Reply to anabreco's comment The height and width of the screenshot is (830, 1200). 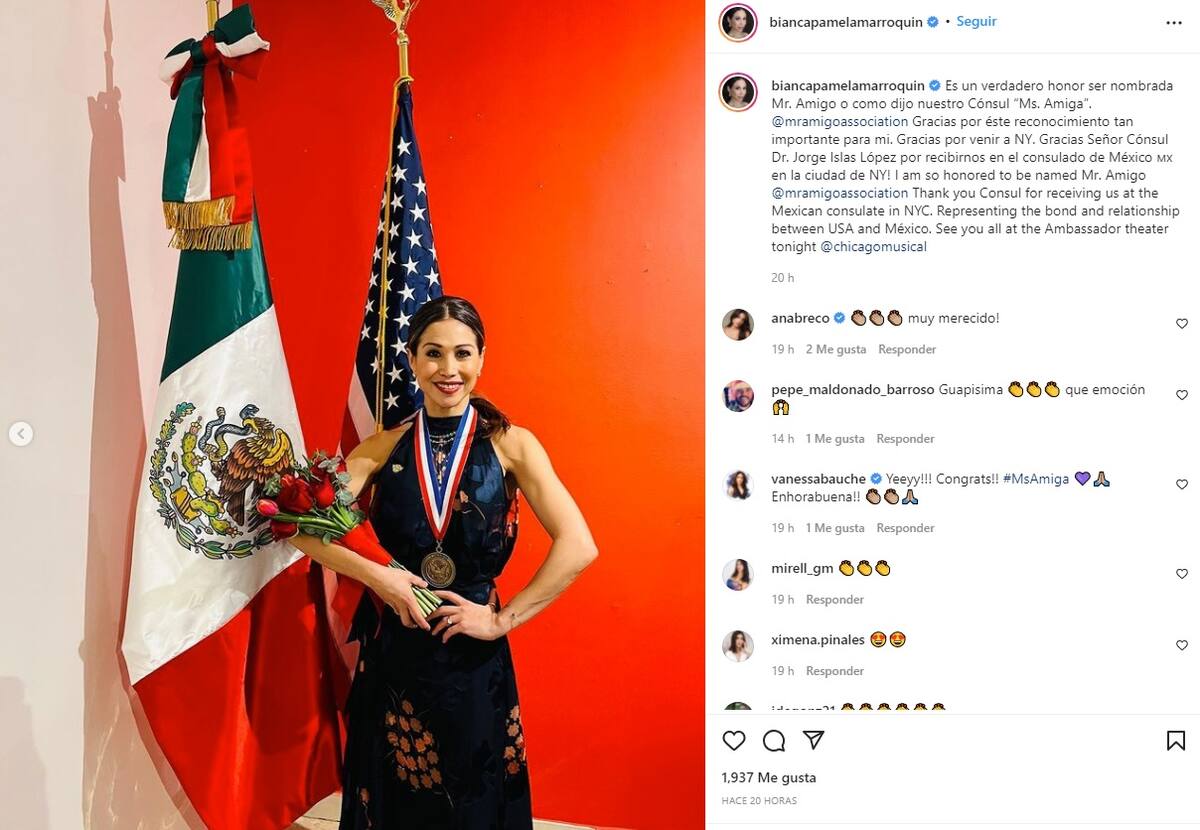[x=907, y=349]
